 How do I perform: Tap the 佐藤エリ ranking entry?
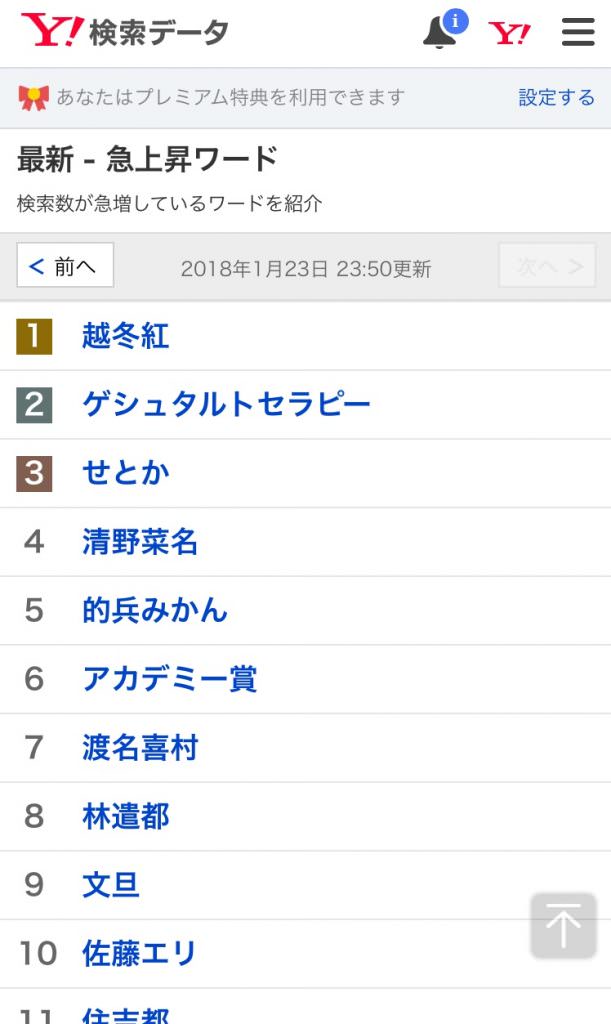click(x=140, y=954)
